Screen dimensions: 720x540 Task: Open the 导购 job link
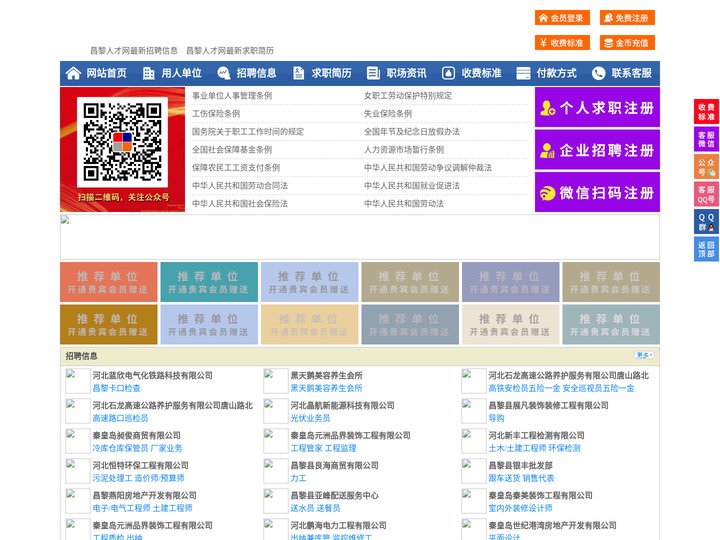click(x=496, y=418)
